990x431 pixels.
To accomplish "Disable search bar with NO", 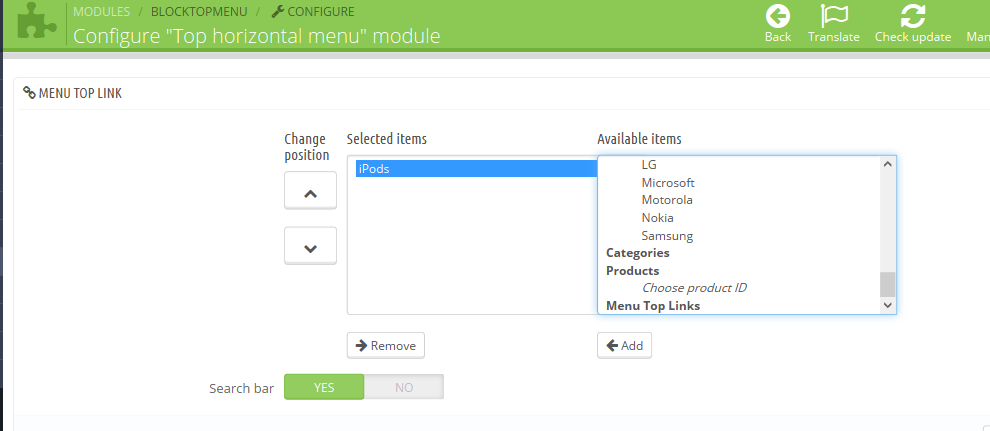I will click(x=404, y=387).
